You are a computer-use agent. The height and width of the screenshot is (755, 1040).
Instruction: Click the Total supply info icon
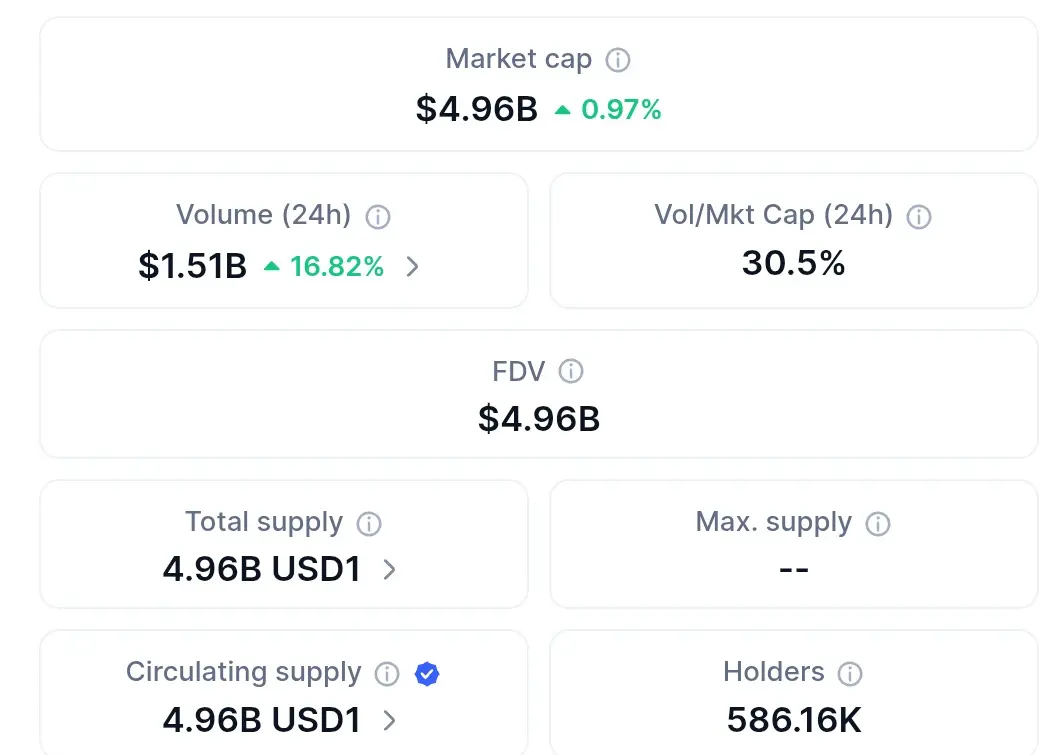point(369,523)
